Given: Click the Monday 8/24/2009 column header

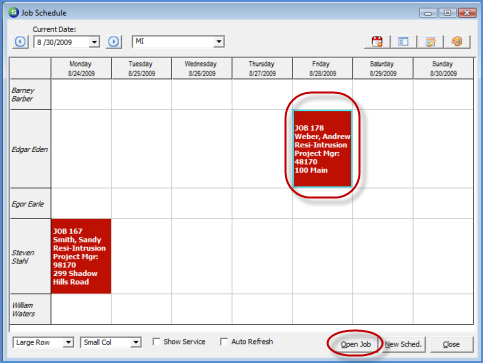Looking at the screenshot, I should coord(81,68).
